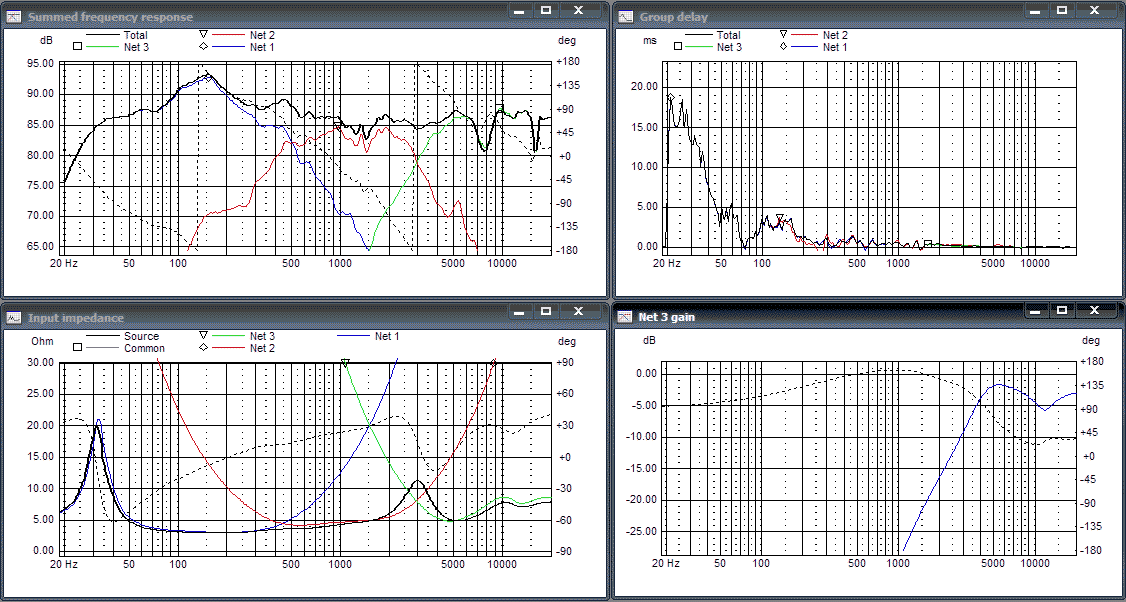This screenshot has width=1126, height=602.
Task: Select the red Net 2 legend line in Summed frequency response
Action: coord(226,34)
